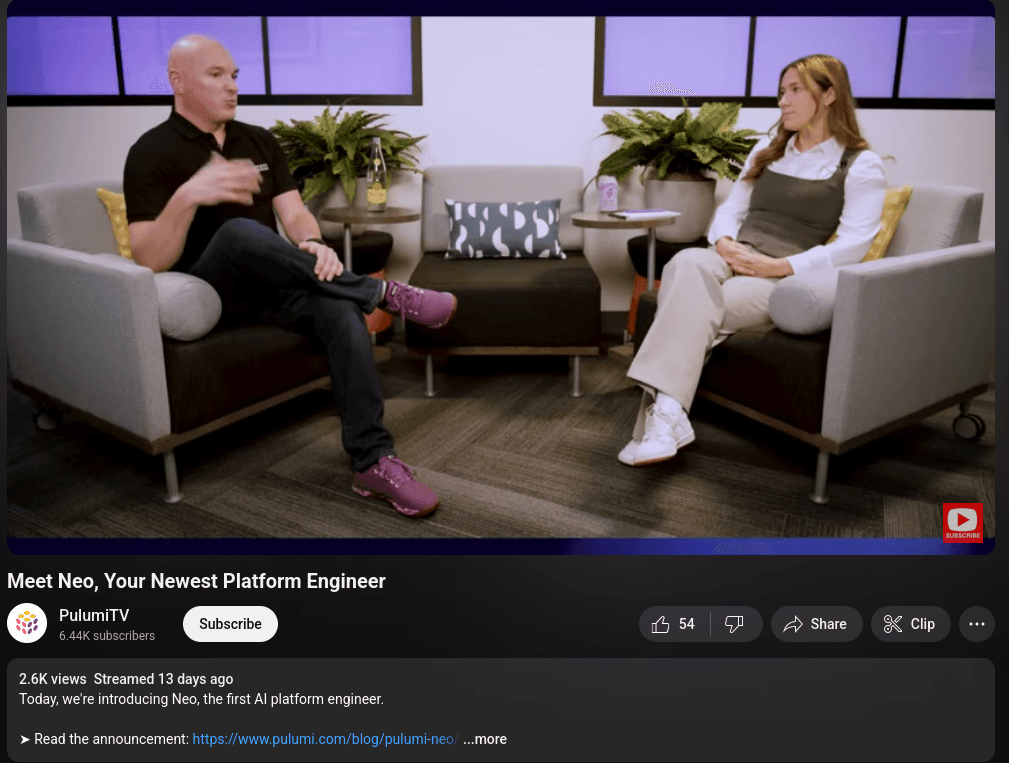Click the 2.6K views info line
Viewport: 1009px width, 763px height.
pos(126,679)
